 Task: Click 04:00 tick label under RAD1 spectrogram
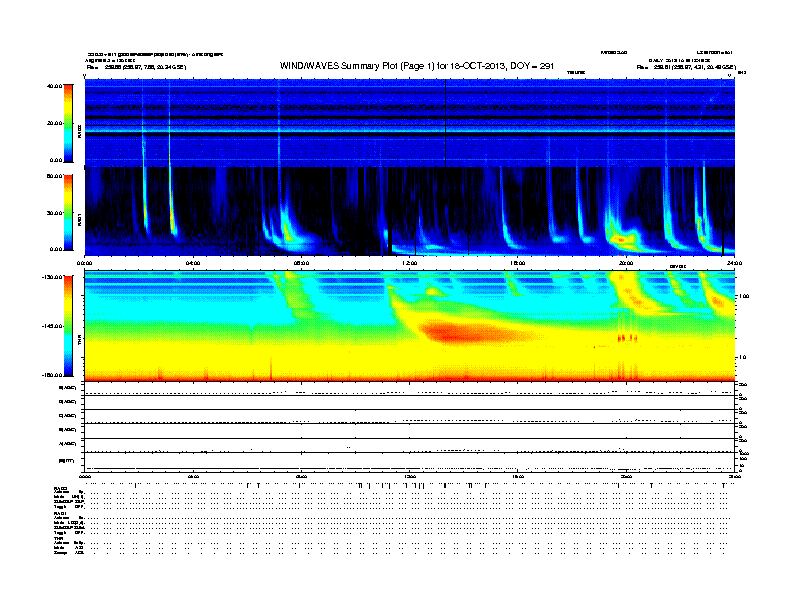(193, 263)
